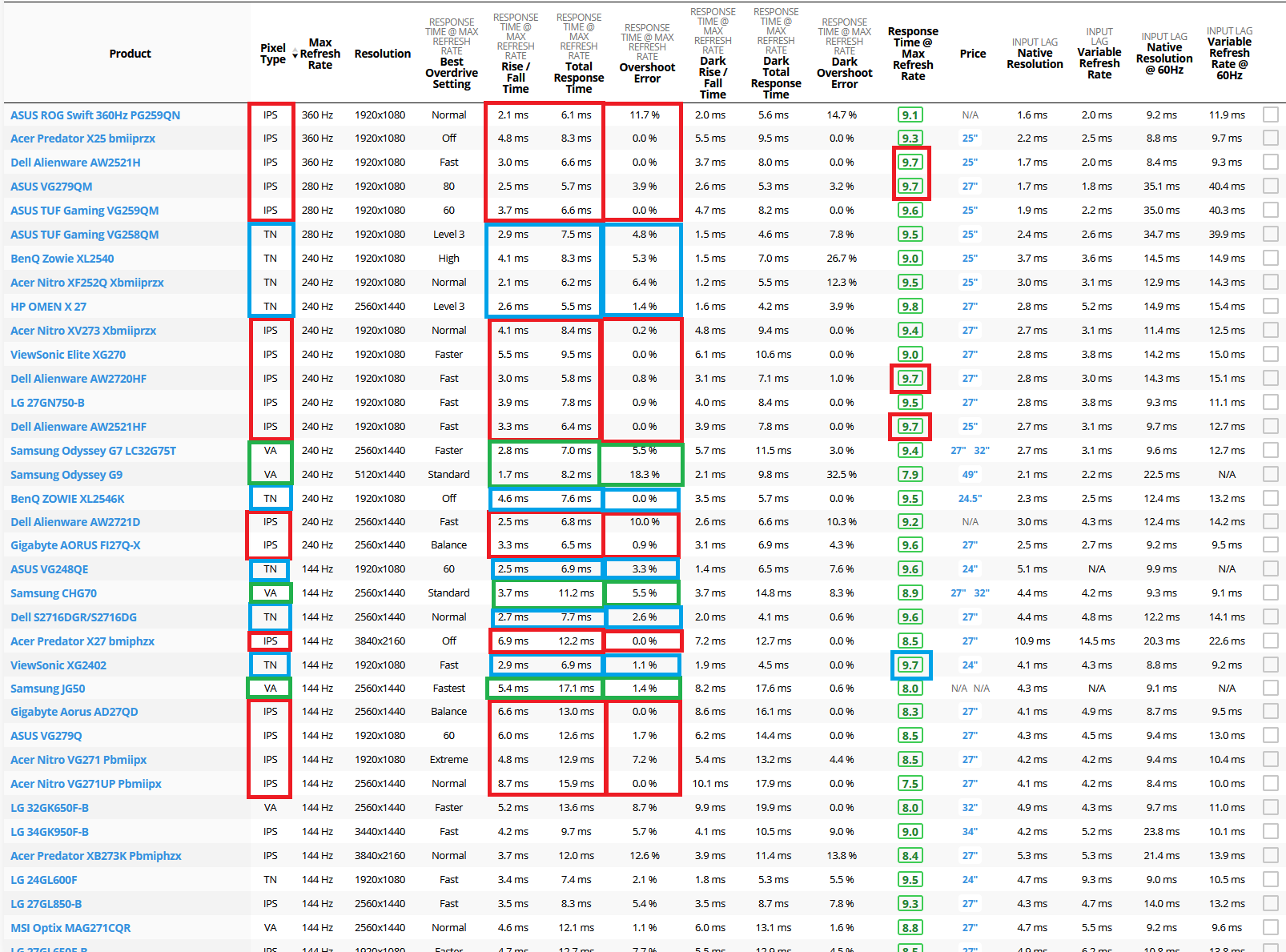
Task: Open the Dell Alienware AW2521H product link
Action: point(75,163)
